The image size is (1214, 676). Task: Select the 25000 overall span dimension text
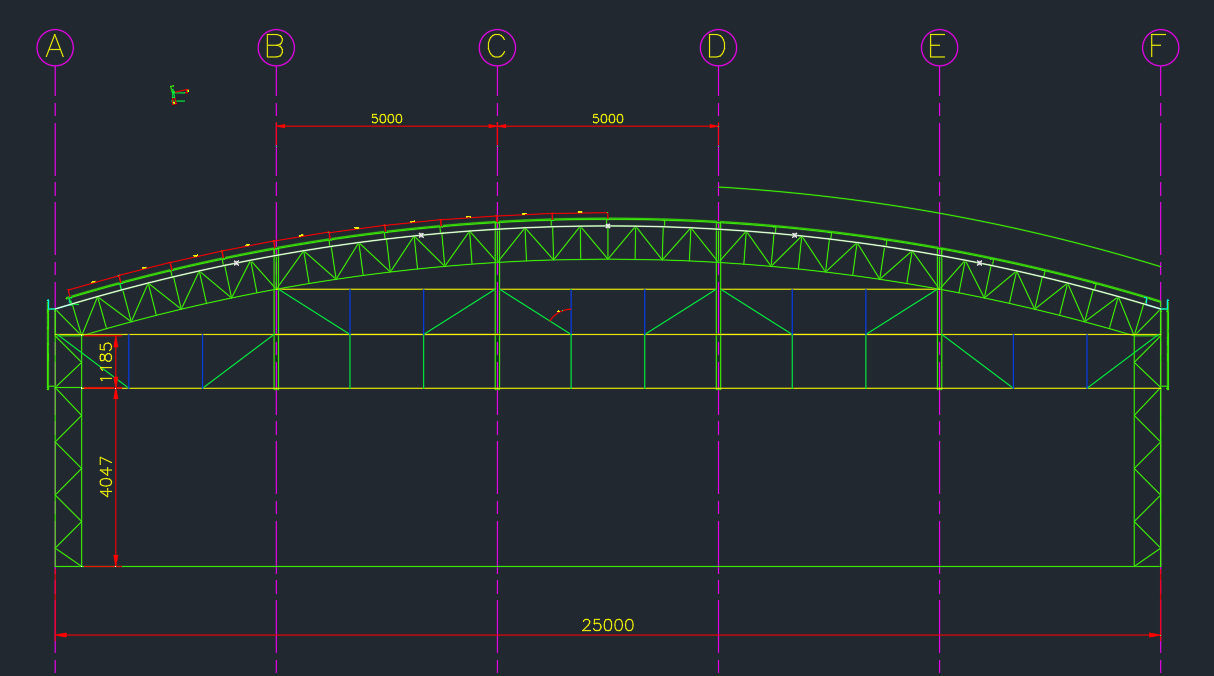pos(607,625)
